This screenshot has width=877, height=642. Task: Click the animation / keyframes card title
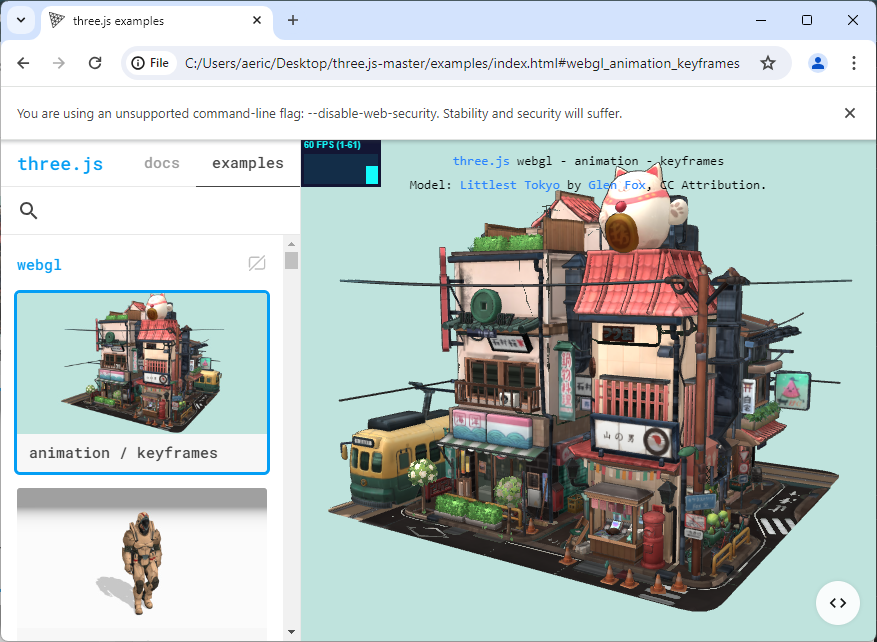point(124,453)
